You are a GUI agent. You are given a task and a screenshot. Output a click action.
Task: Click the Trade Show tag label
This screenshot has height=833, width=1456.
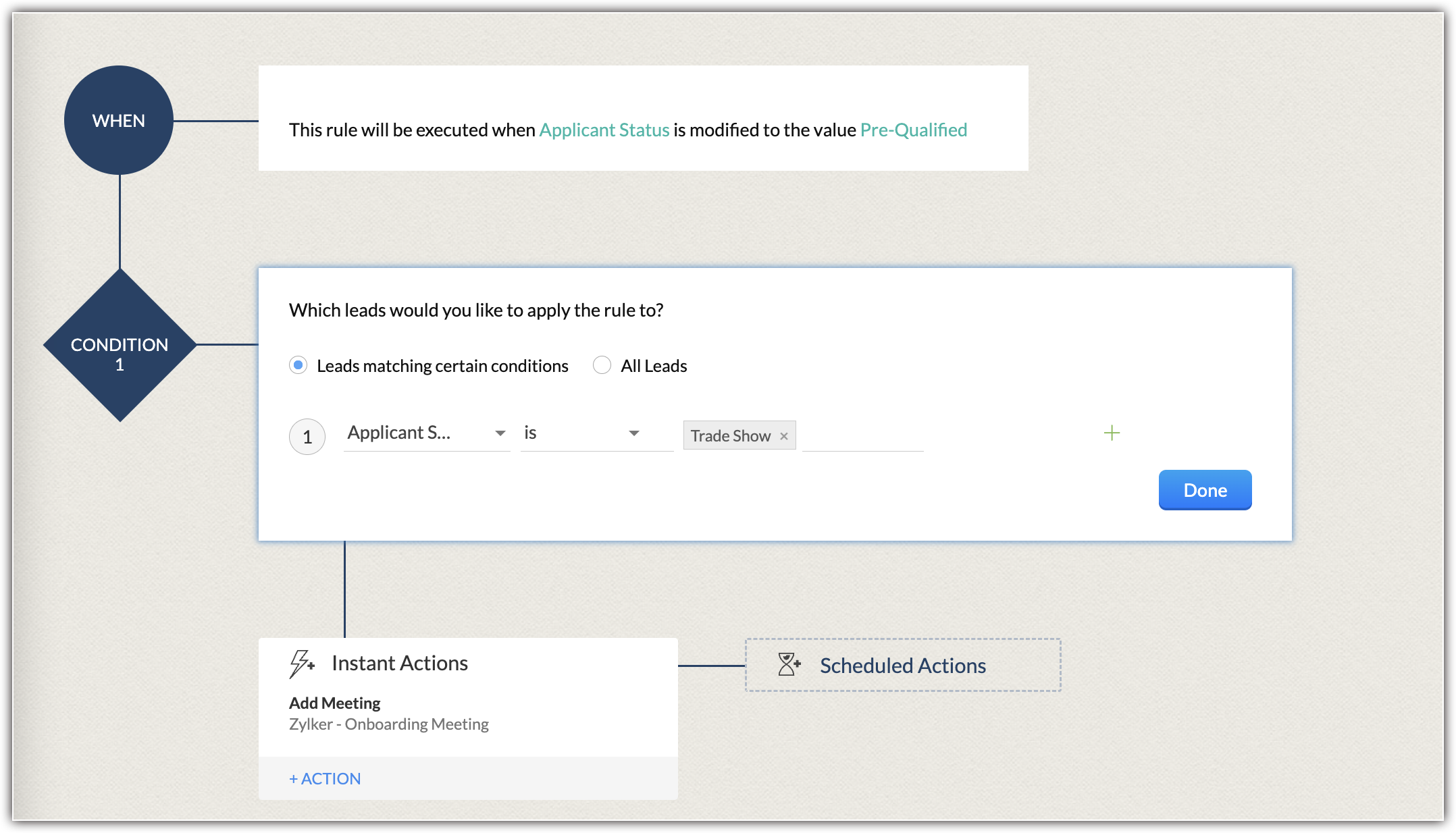tap(730, 436)
